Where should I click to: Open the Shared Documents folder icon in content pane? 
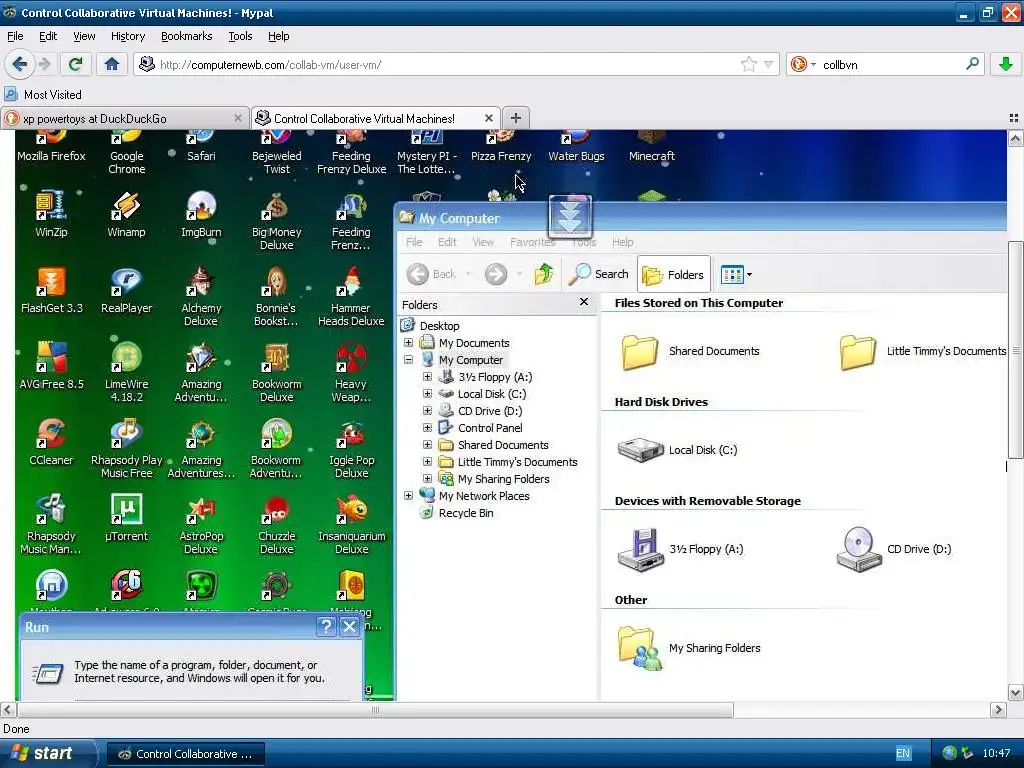coord(690,351)
